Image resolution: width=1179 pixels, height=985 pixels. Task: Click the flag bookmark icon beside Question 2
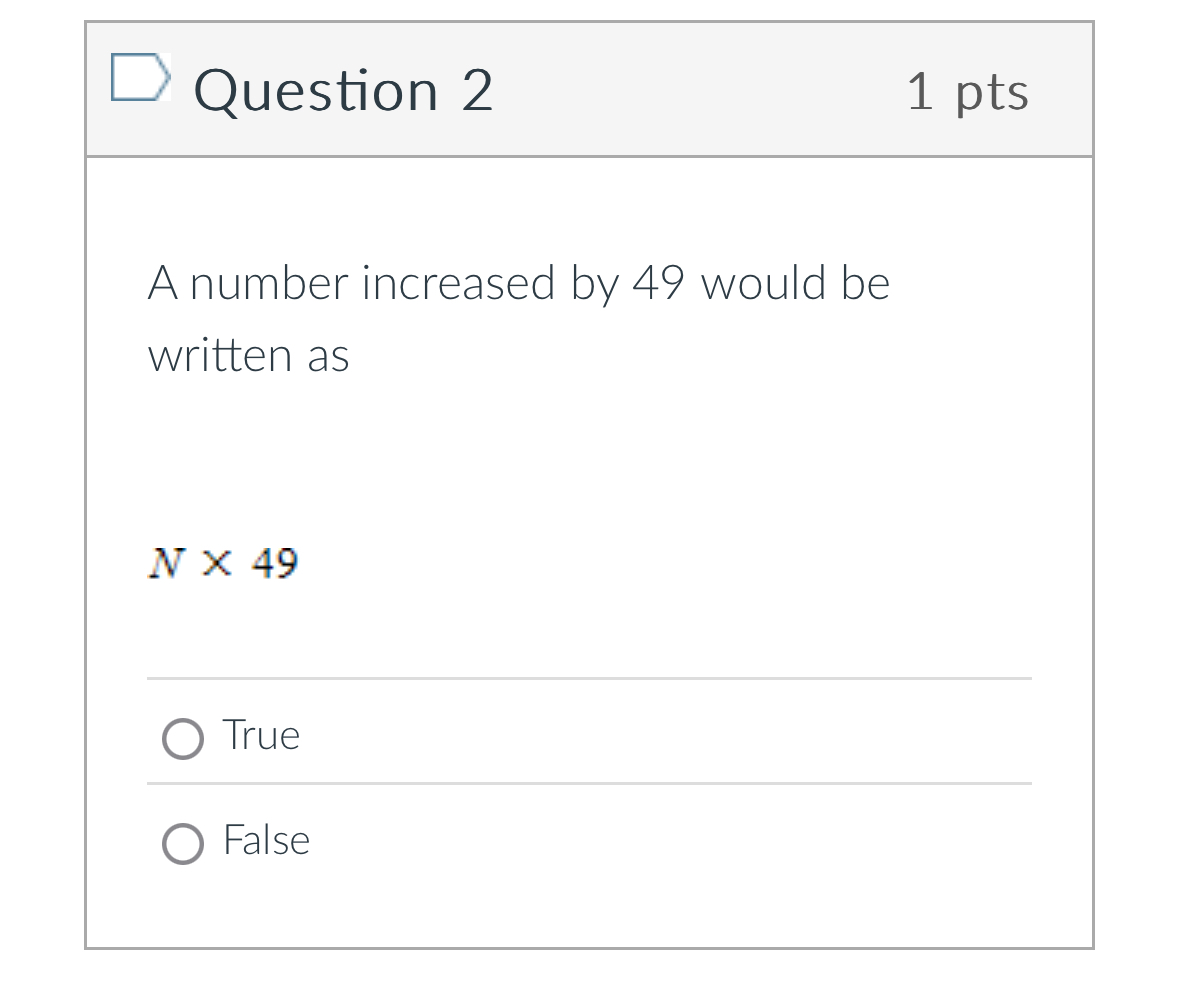click(141, 76)
